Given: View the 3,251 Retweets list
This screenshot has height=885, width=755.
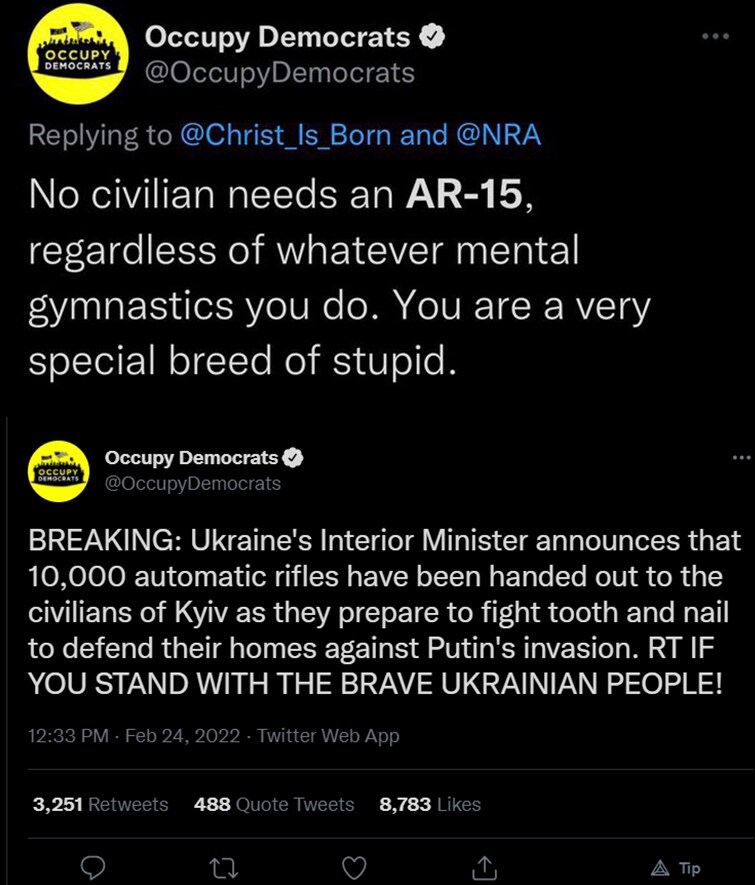Looking at the screenshot, I should coord(100,804).
